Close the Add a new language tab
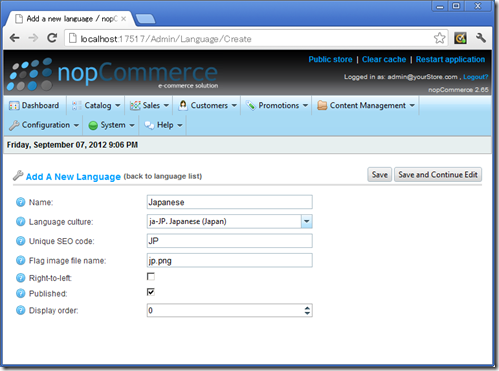The image size is (499, 371). pyautogui.click(x=123, y=19)
